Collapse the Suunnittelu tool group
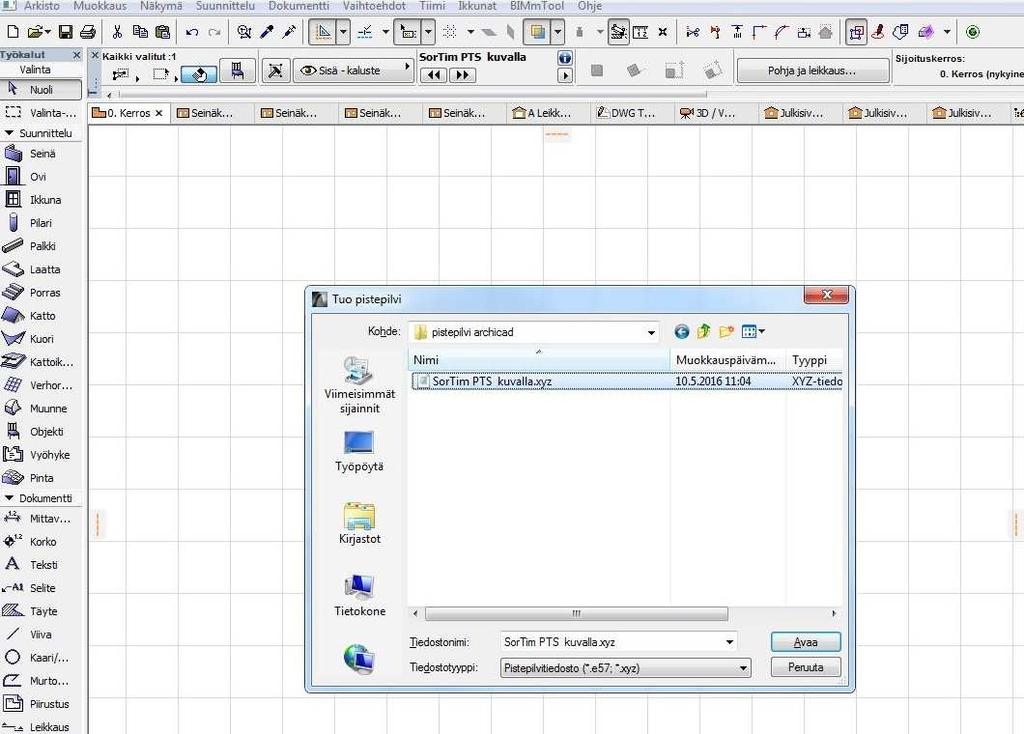The height and width of the screenshot is (734, 1024). [x=9, y=133]
